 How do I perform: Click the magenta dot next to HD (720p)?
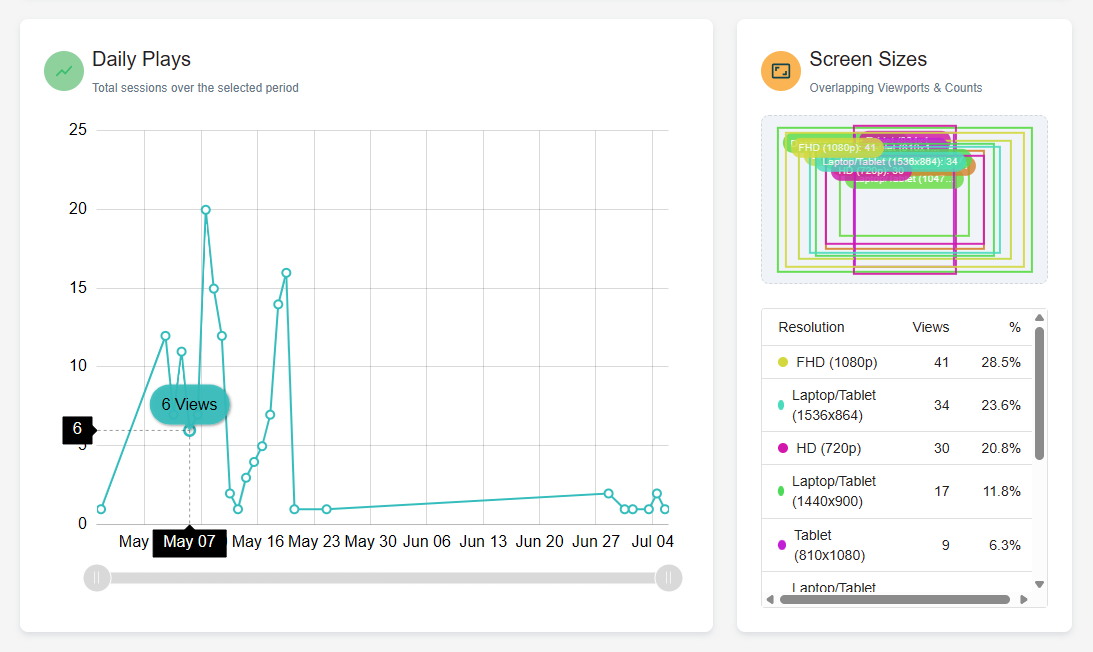tap(783, 448)
